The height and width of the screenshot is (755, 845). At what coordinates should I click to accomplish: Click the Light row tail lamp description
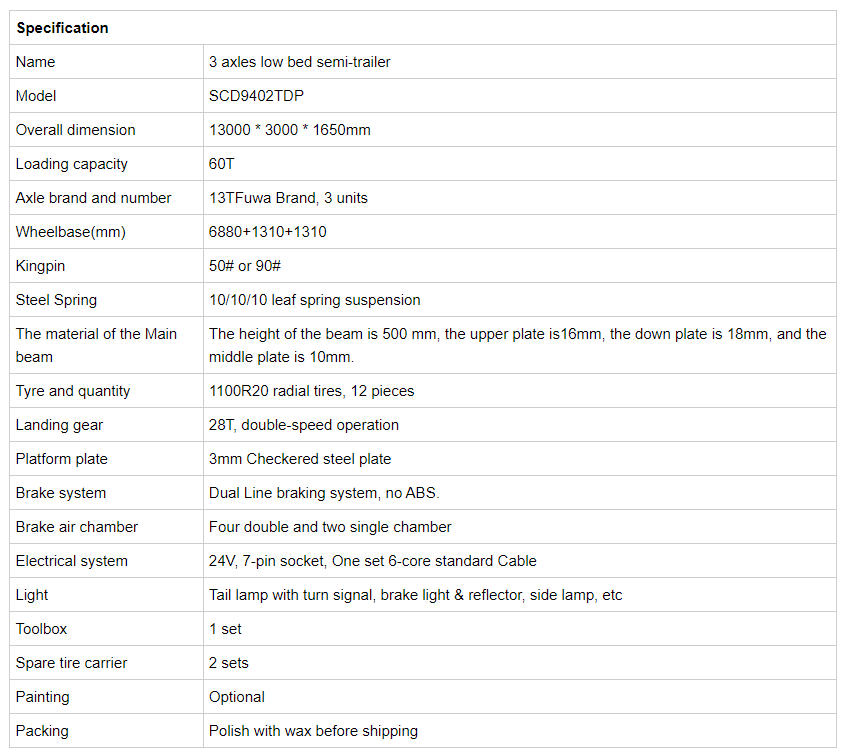coord(415,595)
